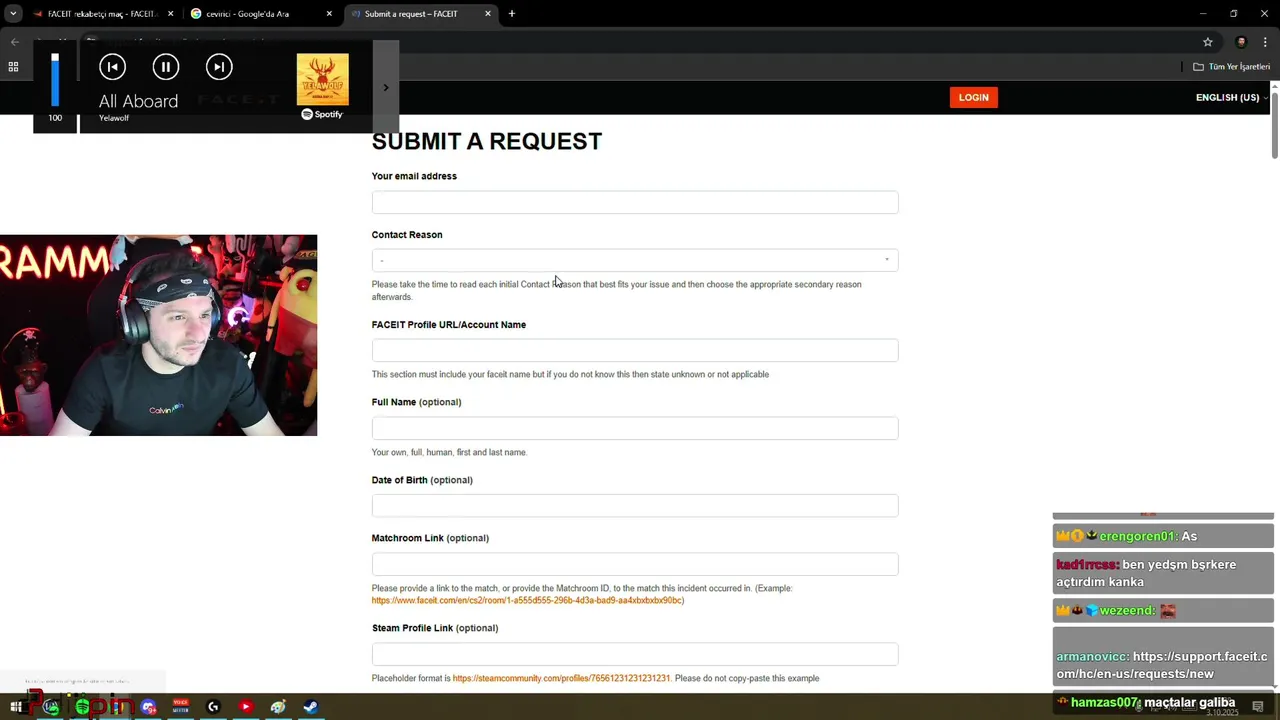
Task: Open Tüm Yer İşaretleri bookmarks folder
Action: click(1231, 67)
